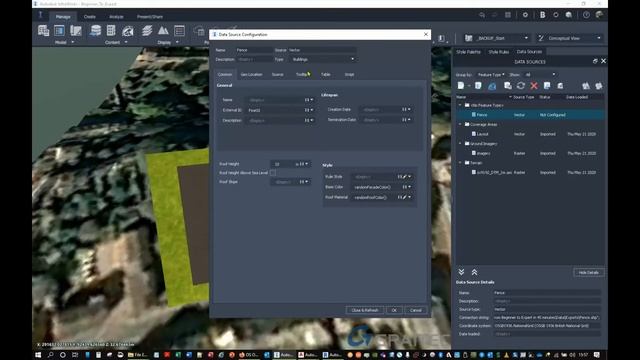This screenshot has width=640, height=360.
Task: Click the Terrain Themes mountain icon
Action: [163, 31]
